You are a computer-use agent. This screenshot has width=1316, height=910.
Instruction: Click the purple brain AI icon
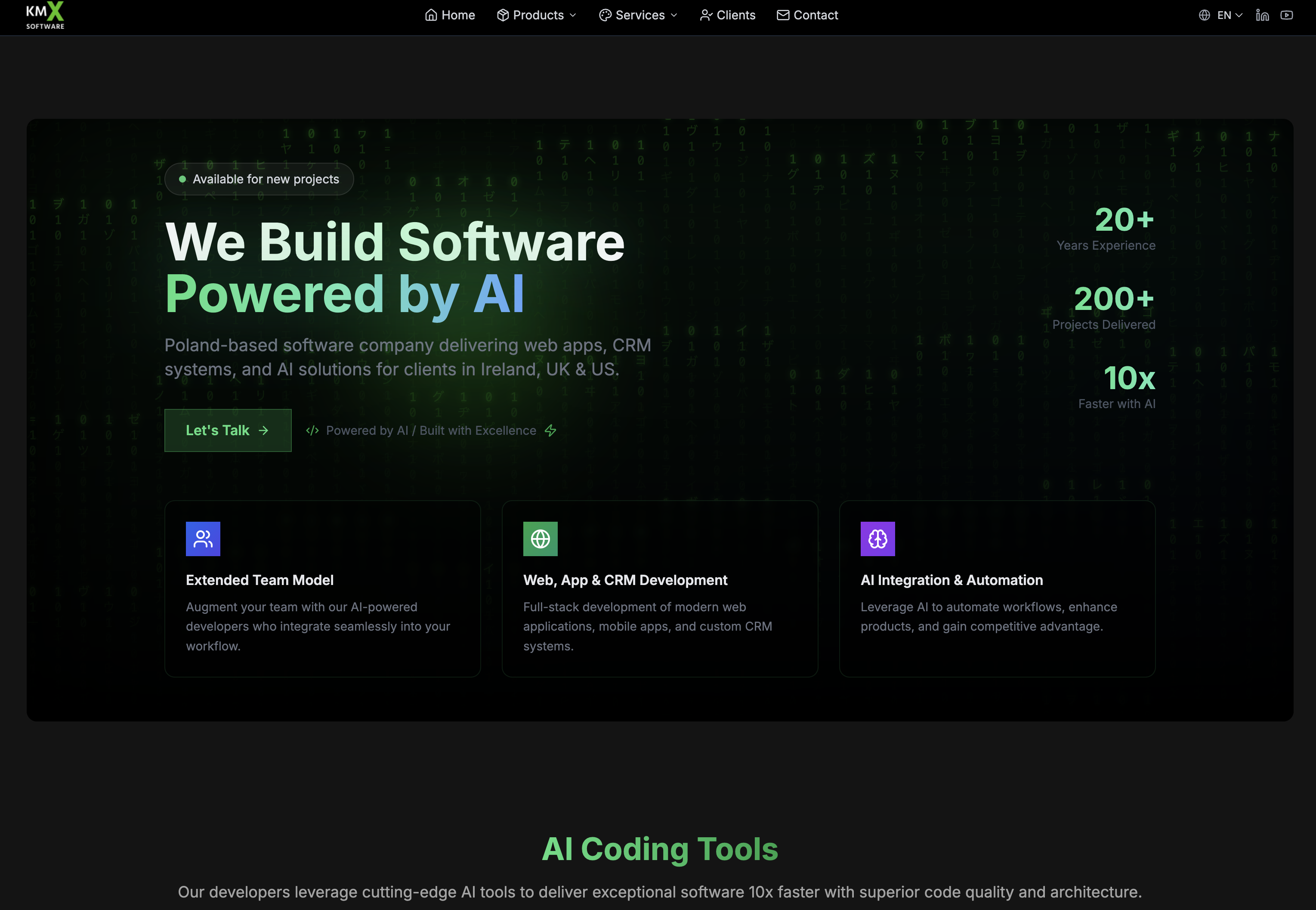tap(878, 539)
